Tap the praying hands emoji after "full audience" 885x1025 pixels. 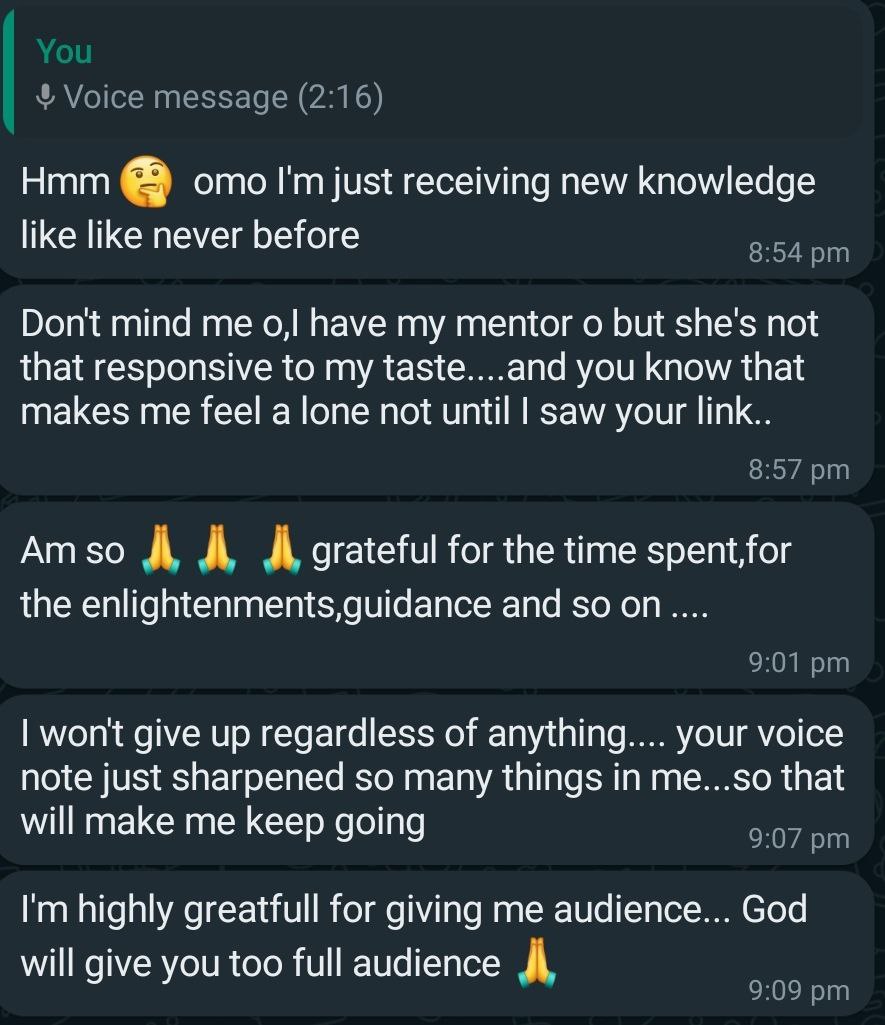tap(532, 964)
